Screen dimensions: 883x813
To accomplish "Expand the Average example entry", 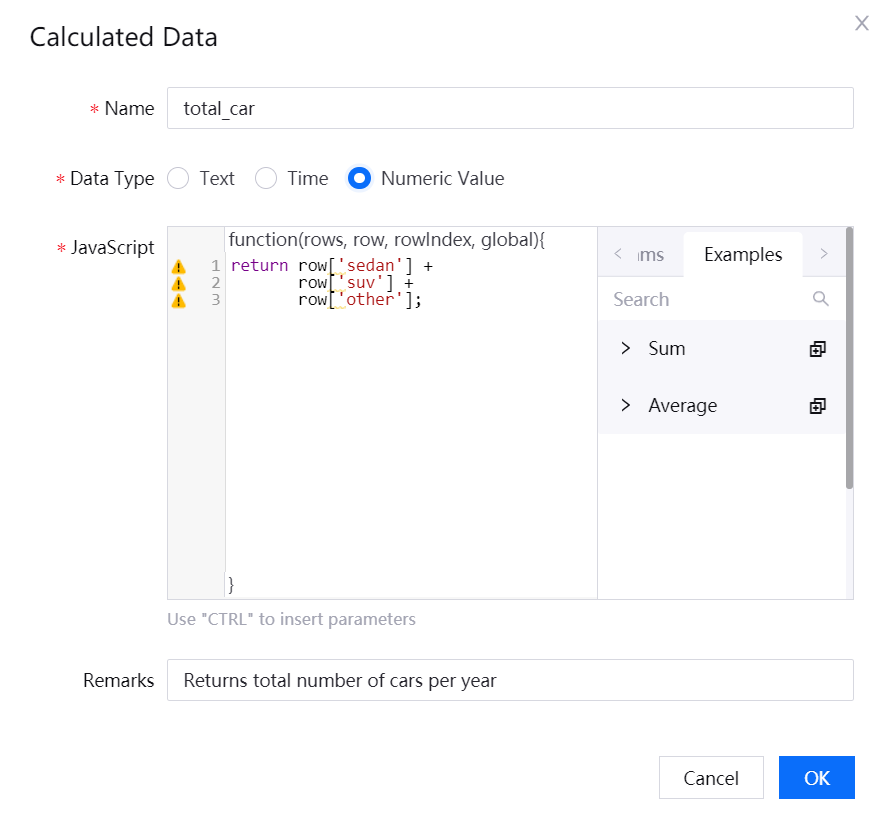I will [x=626, y=406].
